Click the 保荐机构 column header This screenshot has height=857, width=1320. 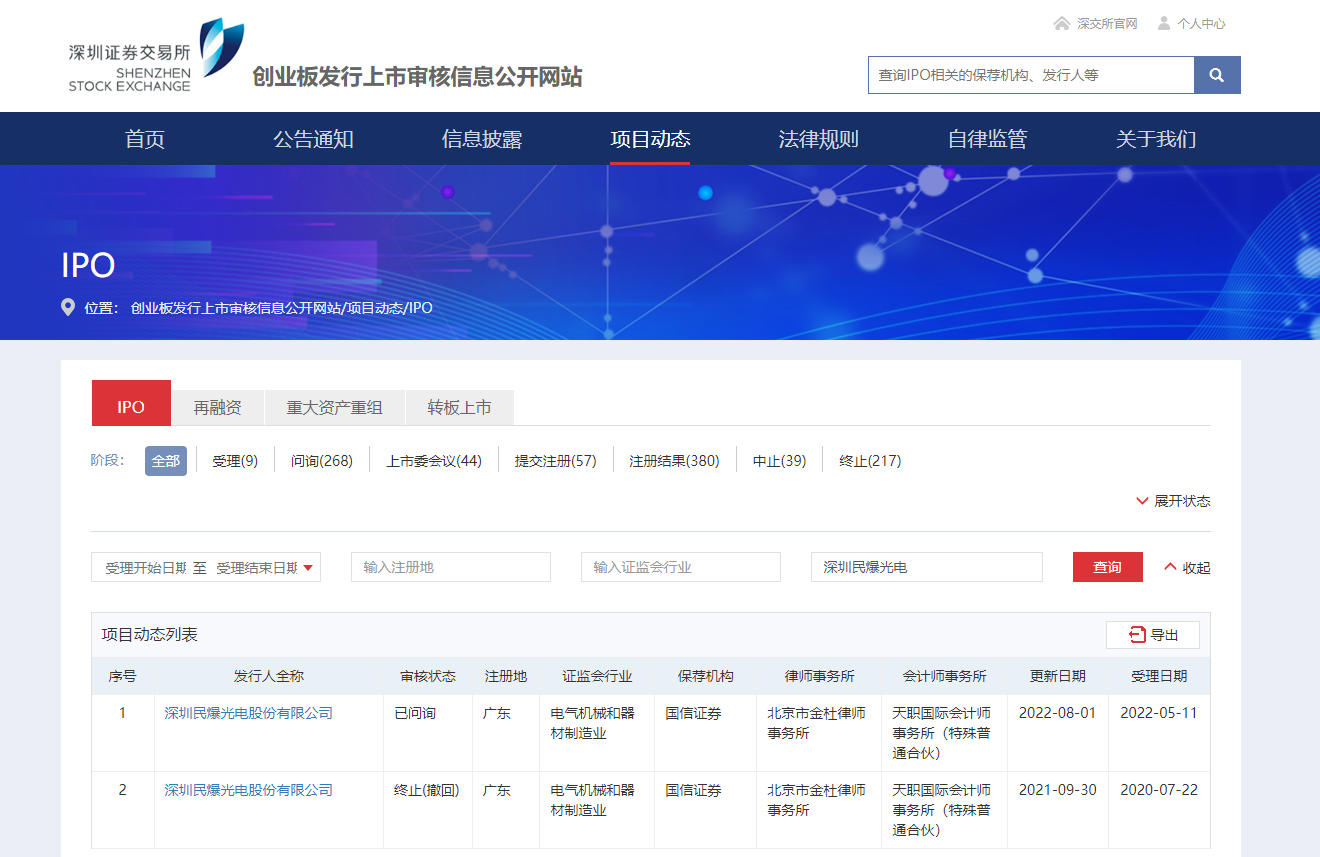705,676
